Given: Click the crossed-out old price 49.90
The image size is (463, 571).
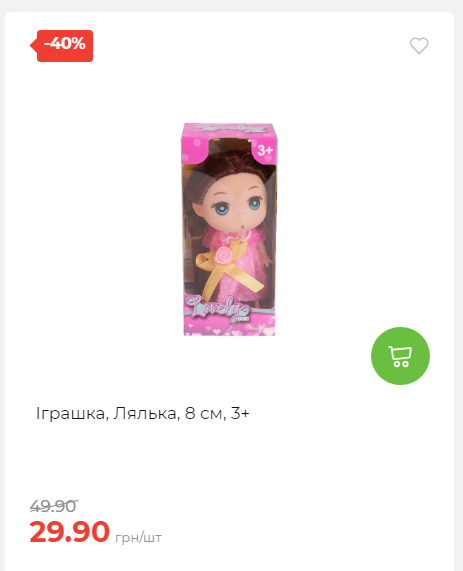Looking at the screenshot, I should tap(54, 506).
